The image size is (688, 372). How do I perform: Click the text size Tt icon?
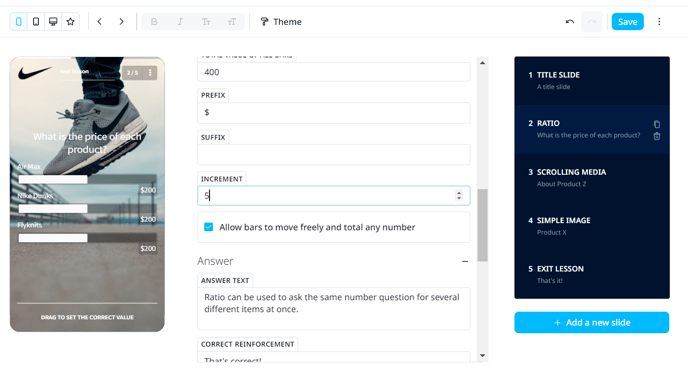tap(206, 21)
